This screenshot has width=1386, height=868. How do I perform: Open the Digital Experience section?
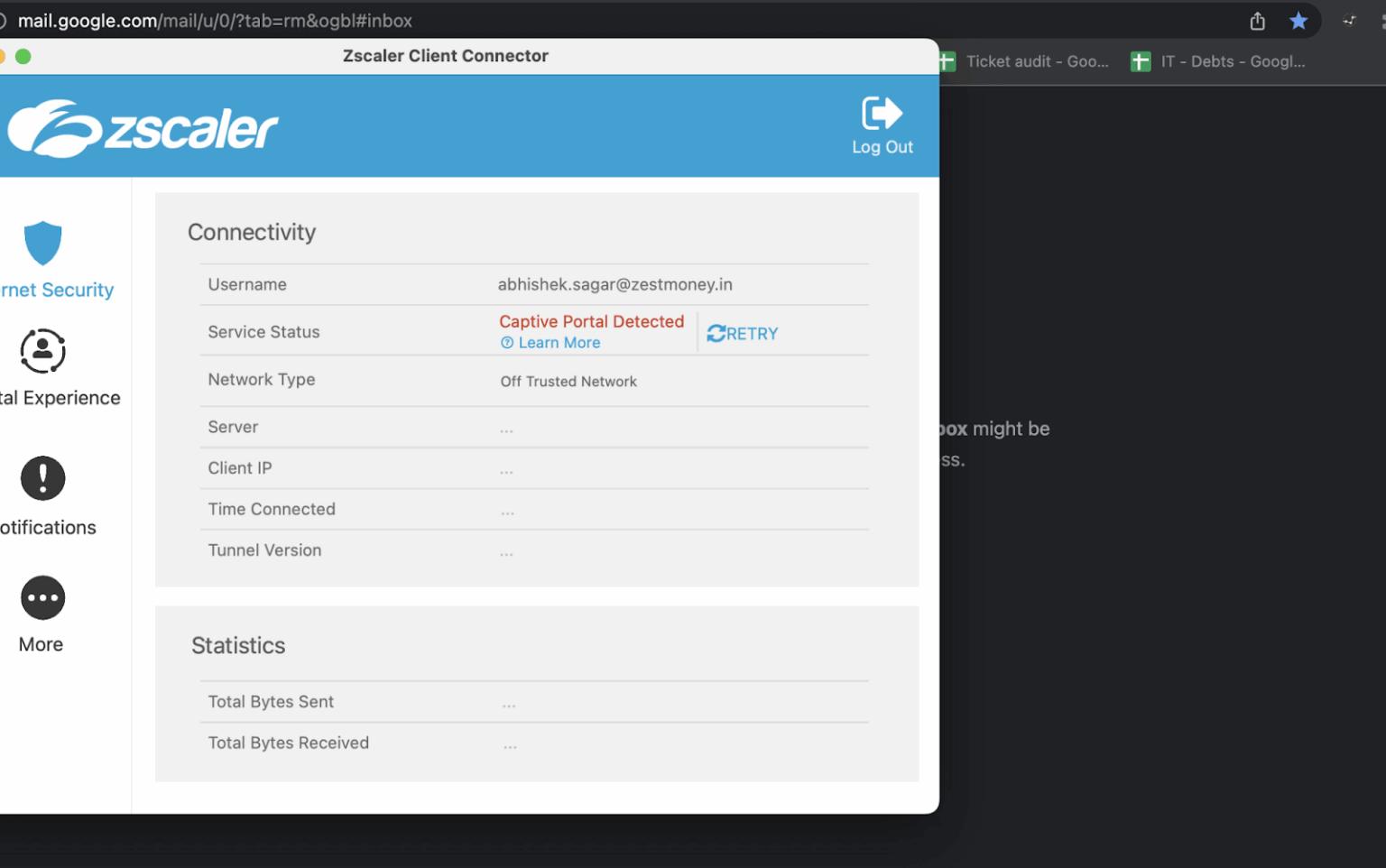[42, 352]
